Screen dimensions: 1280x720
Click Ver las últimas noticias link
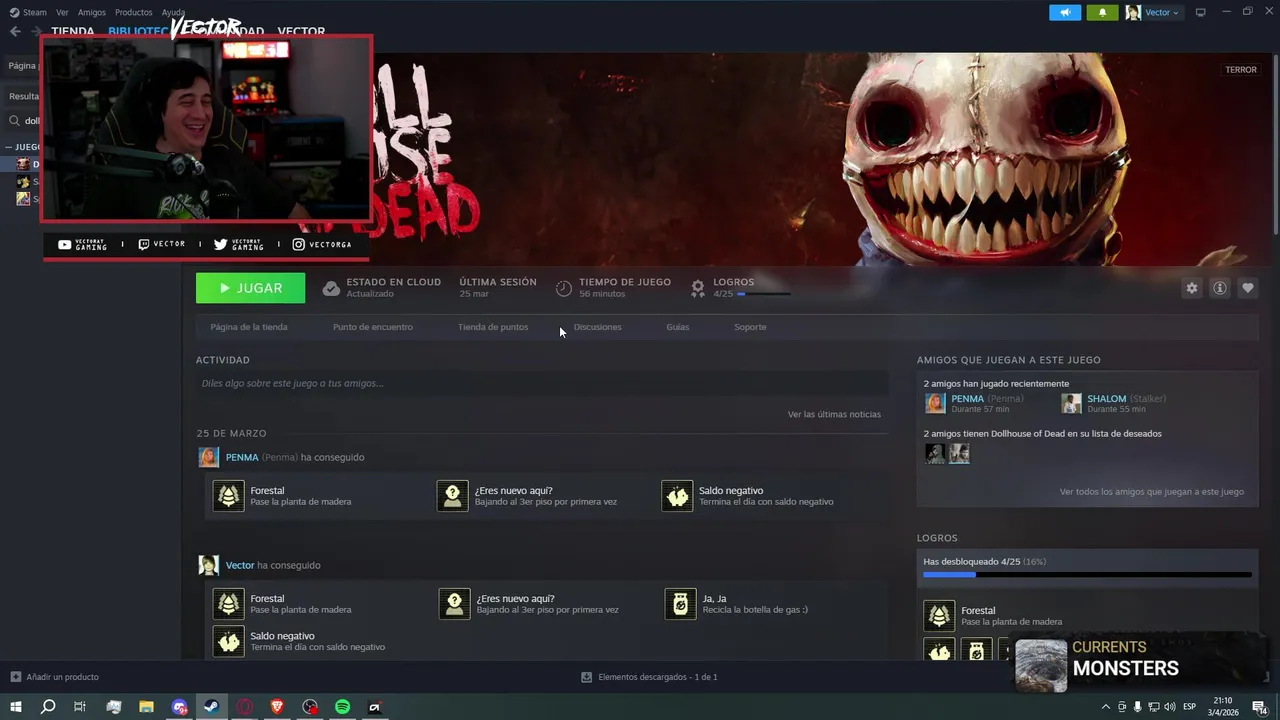pyautogui.click(x=834, y=414)
